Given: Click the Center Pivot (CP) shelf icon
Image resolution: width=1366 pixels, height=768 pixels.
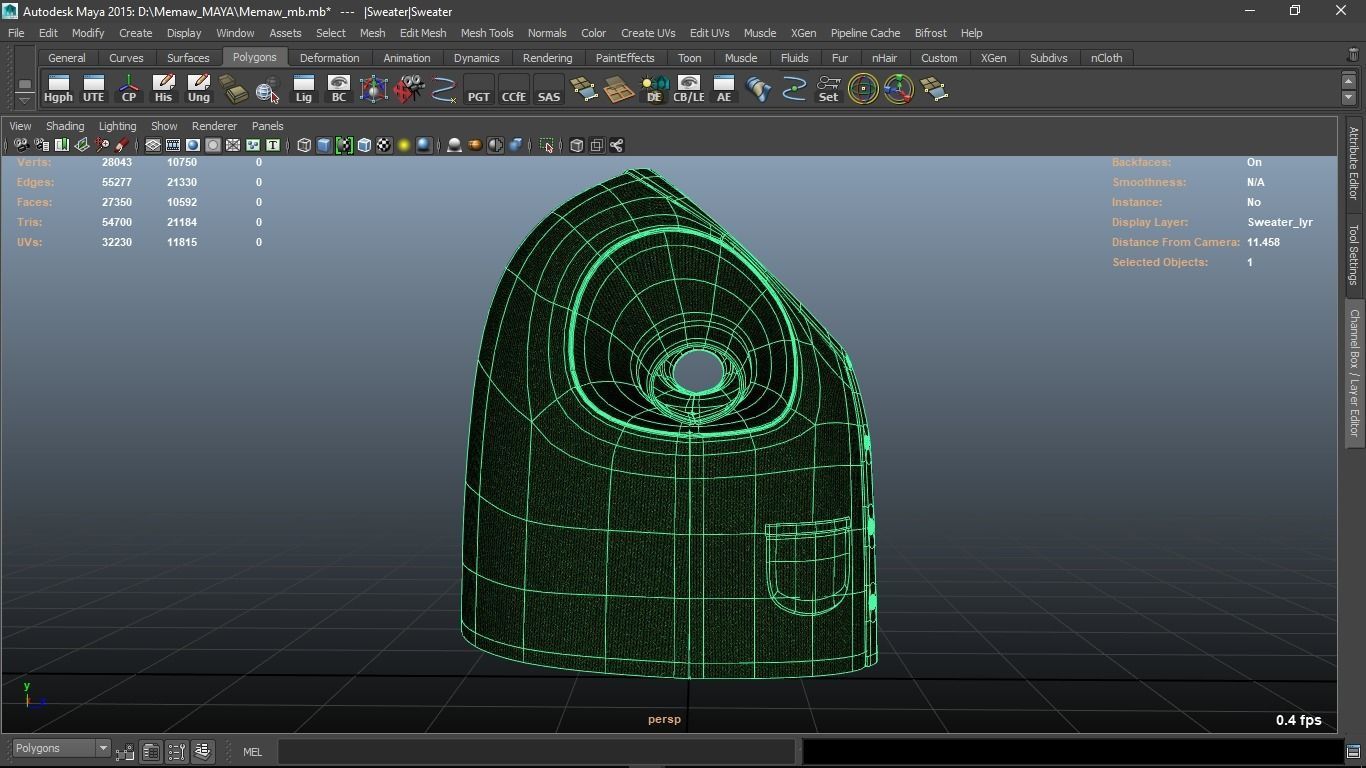Looking at the screenshot, I should 129,89.
